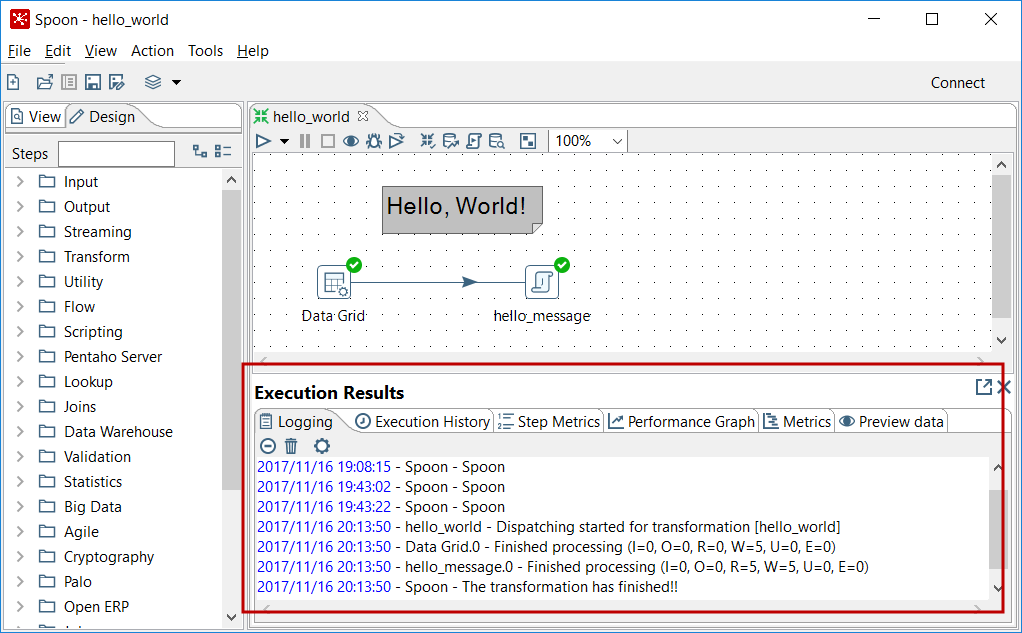Screen dimensions: 1022x633
Task: Open the Explore Repository toolbar icon
Action: click(x=68, y=82)
